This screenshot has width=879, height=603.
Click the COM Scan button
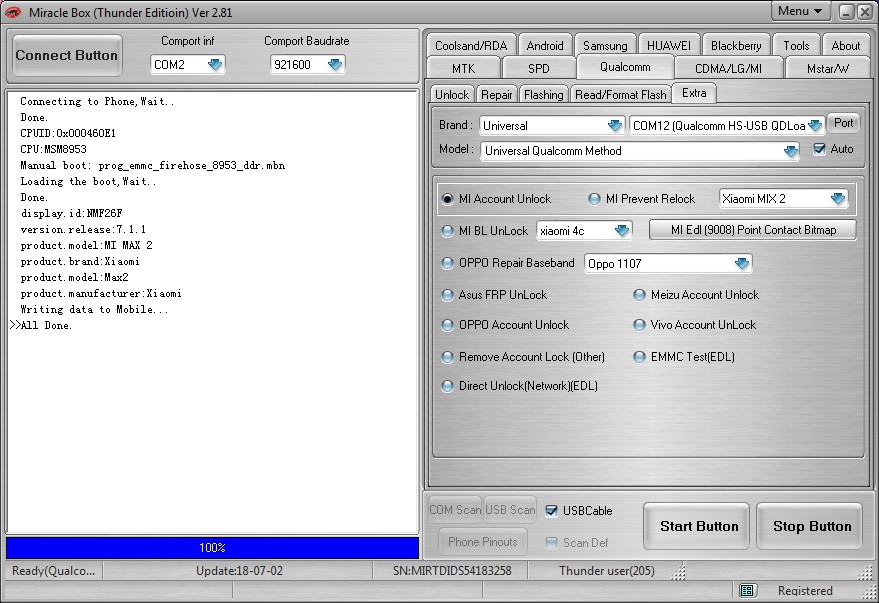[x=455, y=510]
